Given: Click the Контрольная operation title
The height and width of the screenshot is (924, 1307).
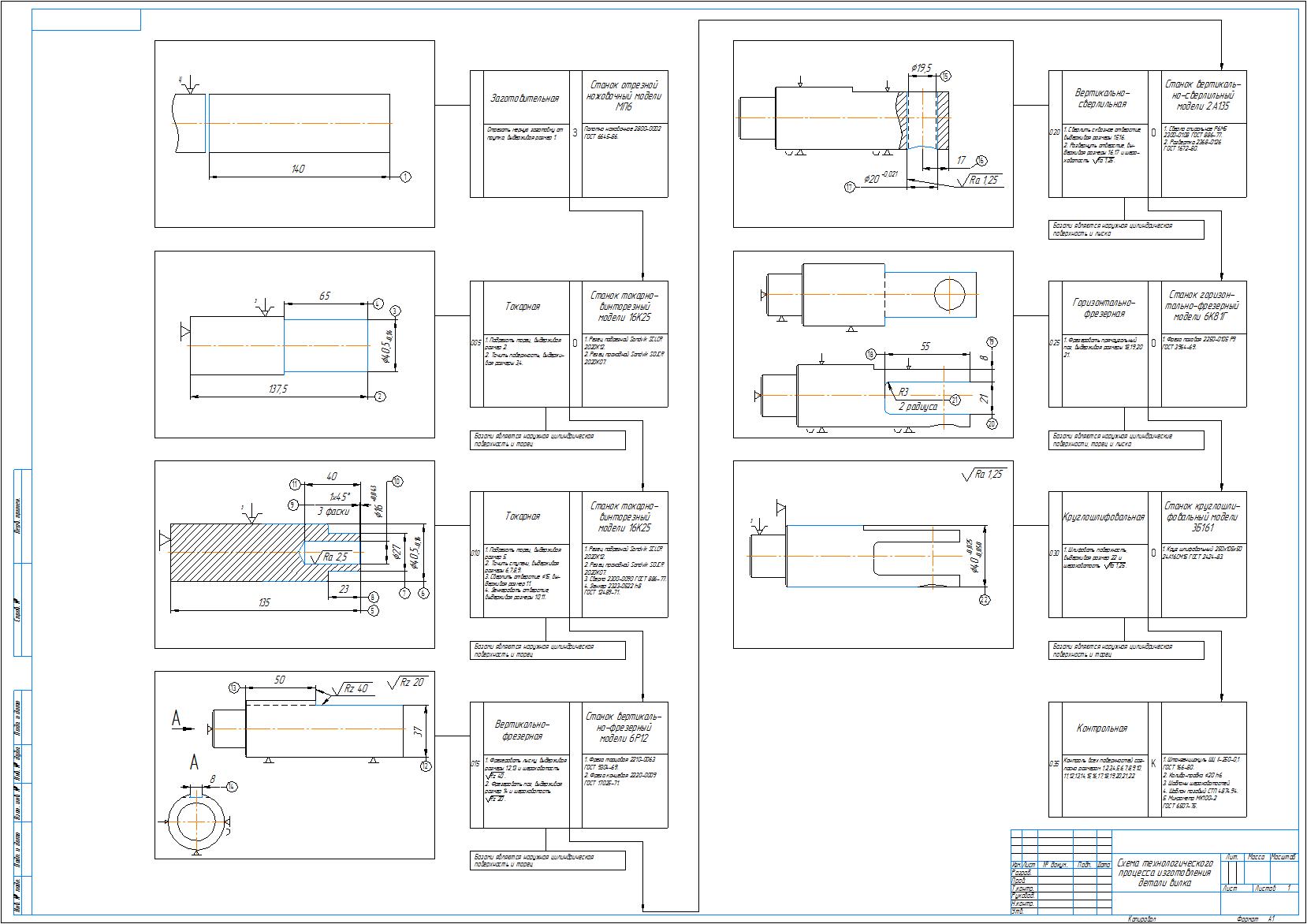Looking at the screenshot, I should point(1101,728).
